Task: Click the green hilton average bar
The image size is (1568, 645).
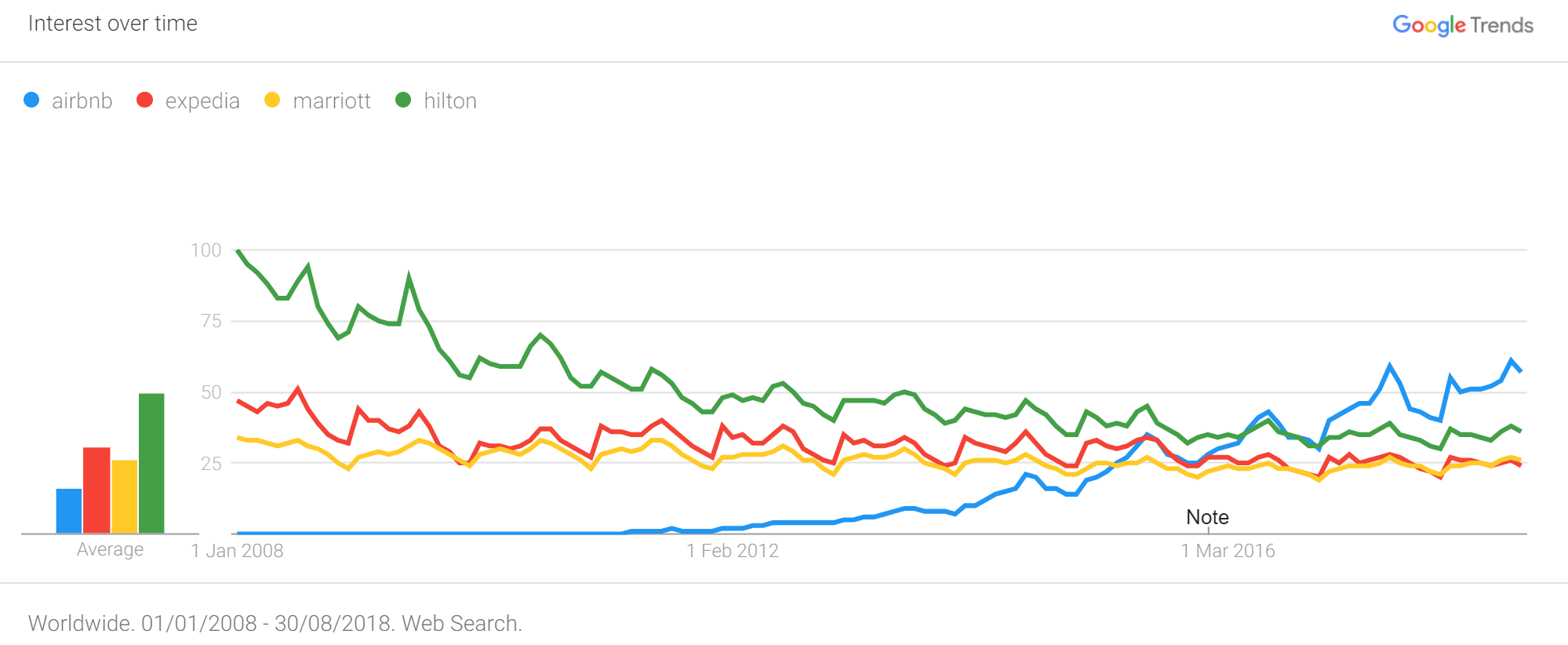Action: click(x=151, y=463)
